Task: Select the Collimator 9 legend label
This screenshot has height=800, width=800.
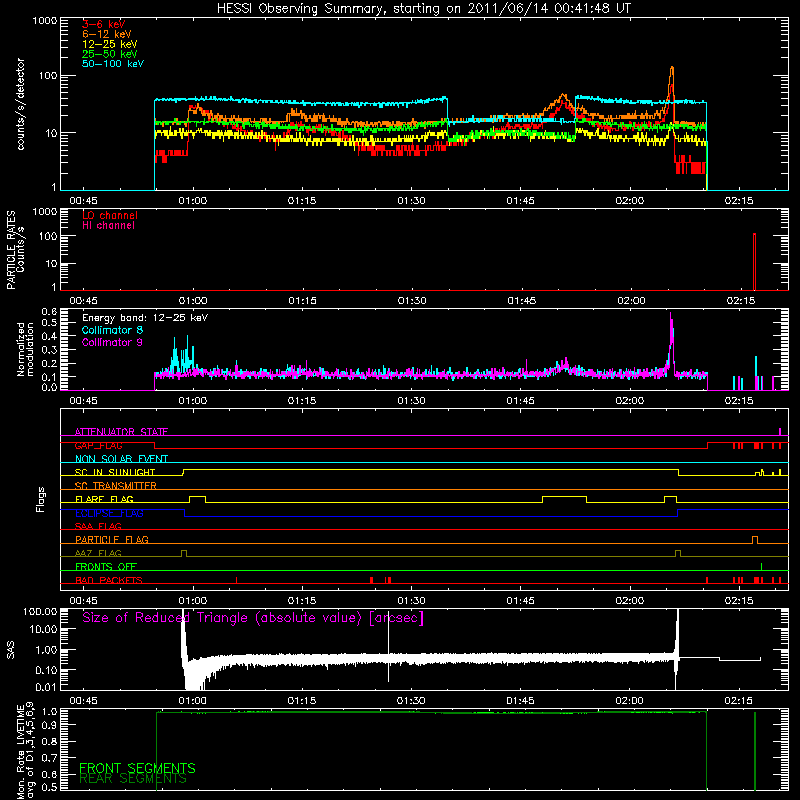Action: (x=112, y=342)
